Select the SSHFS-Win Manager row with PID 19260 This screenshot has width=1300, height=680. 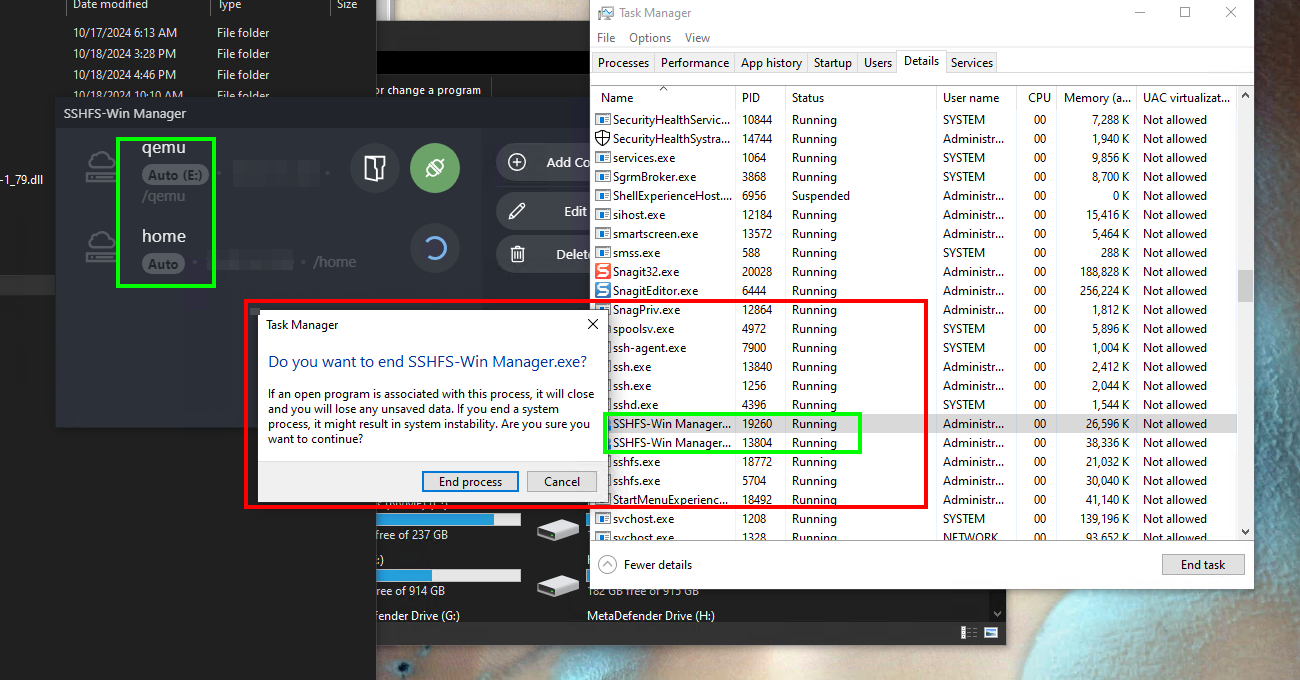(x=915, y=423)
